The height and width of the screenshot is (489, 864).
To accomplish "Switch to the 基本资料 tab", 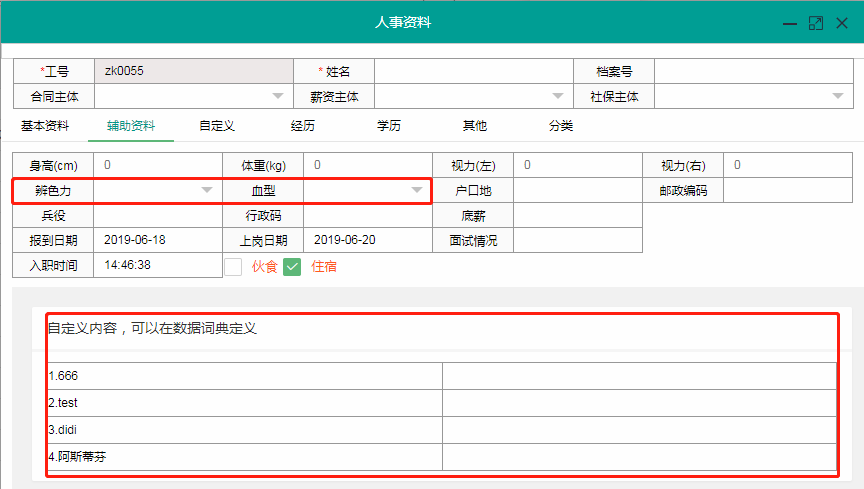I will click(x=45, y=126).
